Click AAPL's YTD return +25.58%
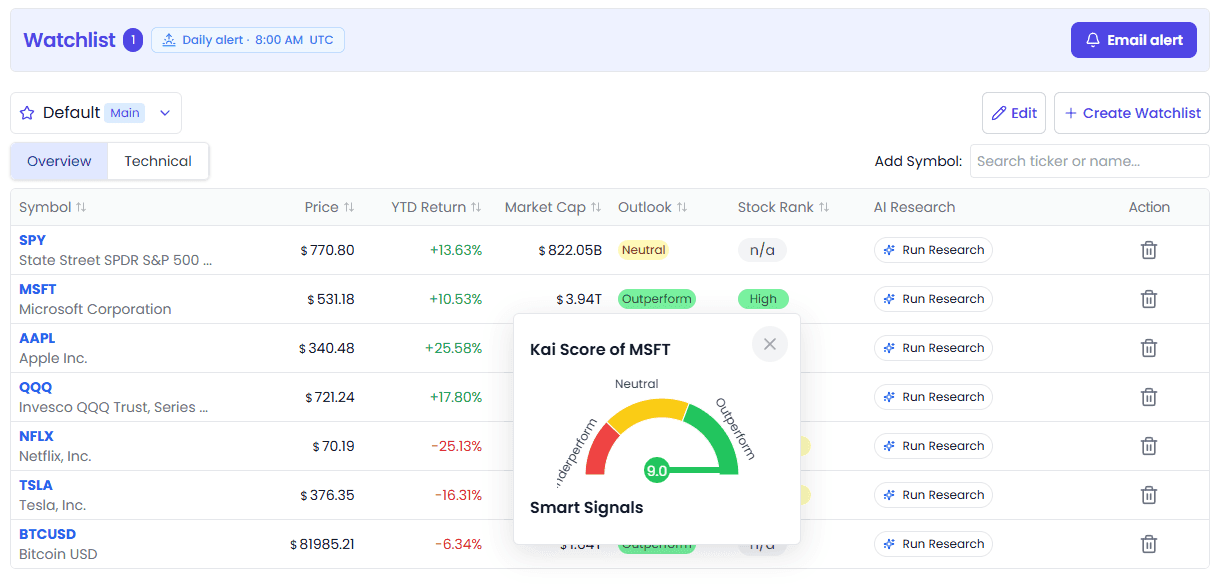The height and width of the screenshot is (585, 1218). (x=454, y=348)
